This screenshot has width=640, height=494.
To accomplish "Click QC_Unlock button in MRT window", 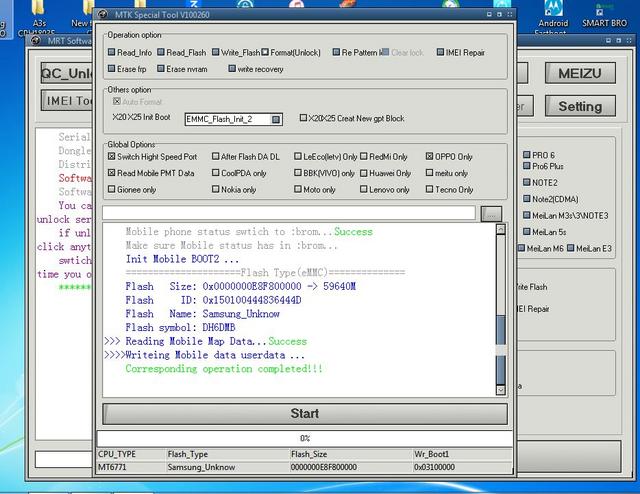I will click(68, 73).
